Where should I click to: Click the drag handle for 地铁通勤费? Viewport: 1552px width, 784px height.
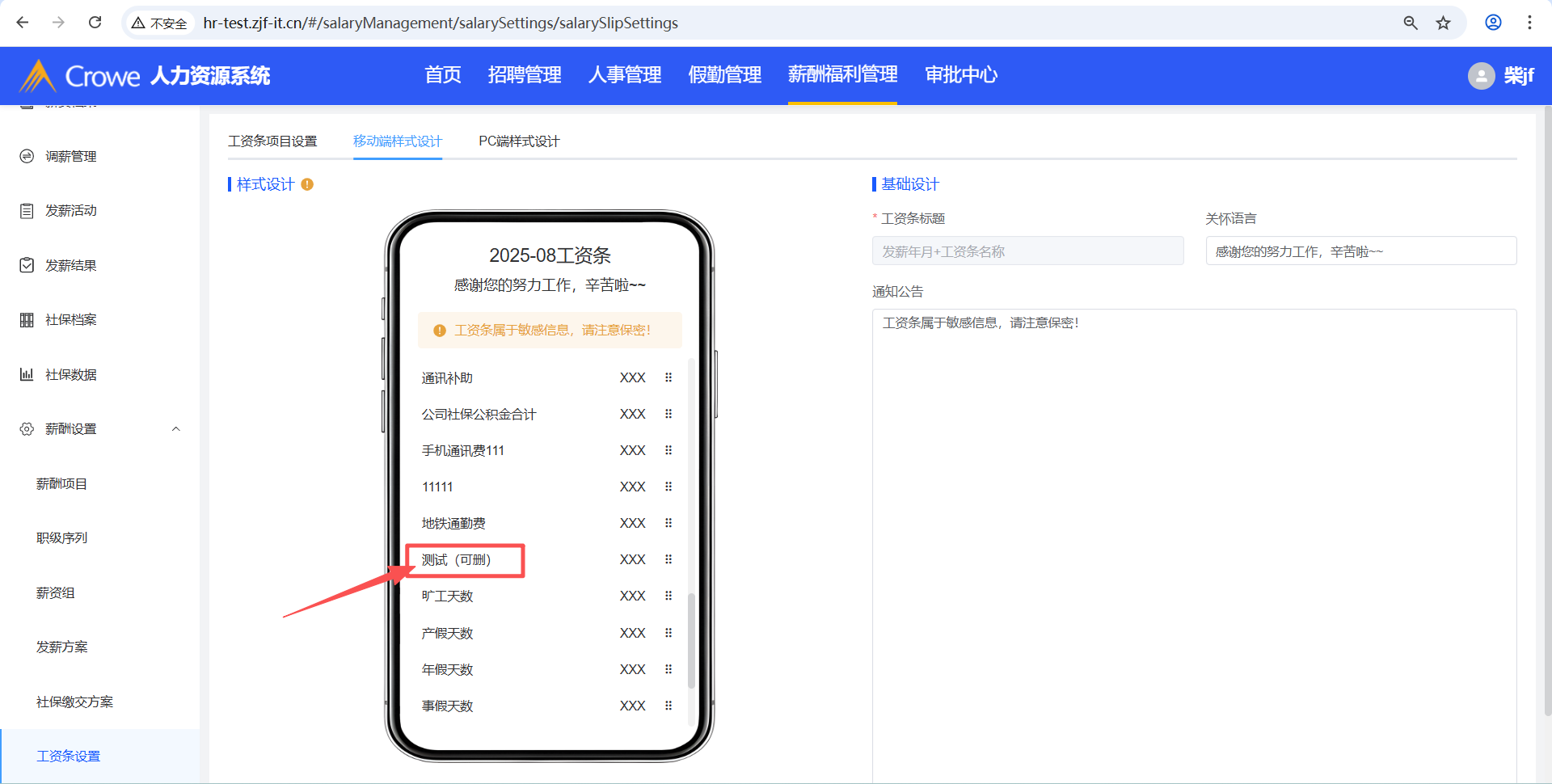tap(668, 523)
